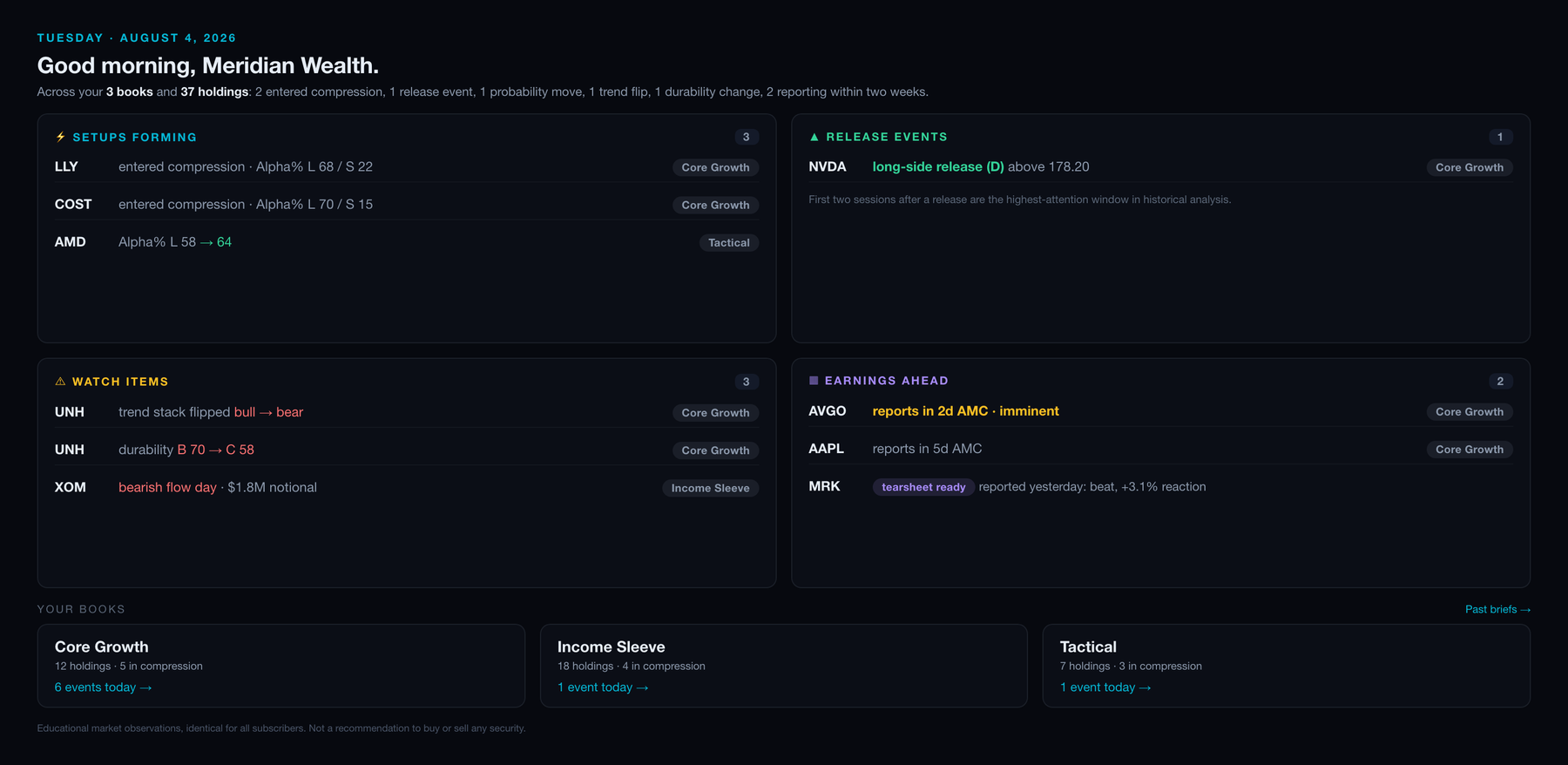Click the Watch Items count badge

tap(746, 382)
